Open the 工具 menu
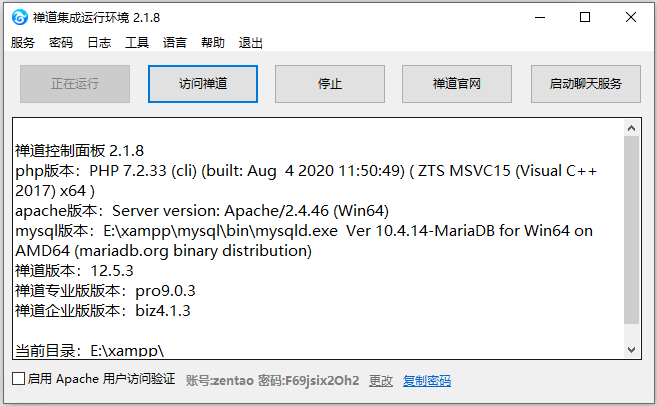657x406 pixels. (x=137, y=43)
